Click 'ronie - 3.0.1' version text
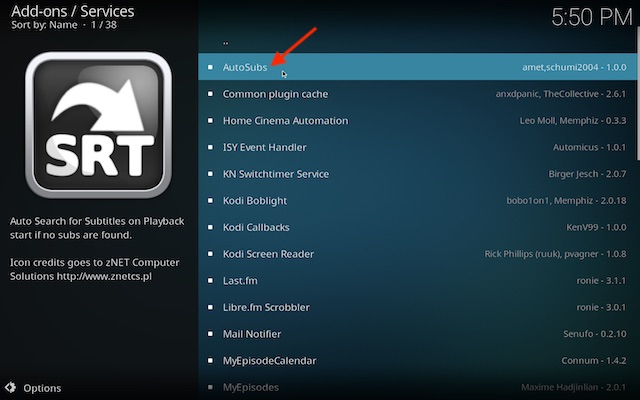This screenshot has height=400, width=640. [x=601, y=307]
